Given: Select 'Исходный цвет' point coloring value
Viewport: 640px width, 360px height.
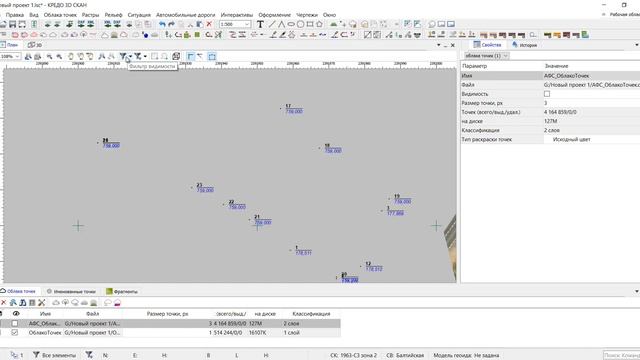Looking at the screenshot, I should pyautogui.click(x=571, y=139).
